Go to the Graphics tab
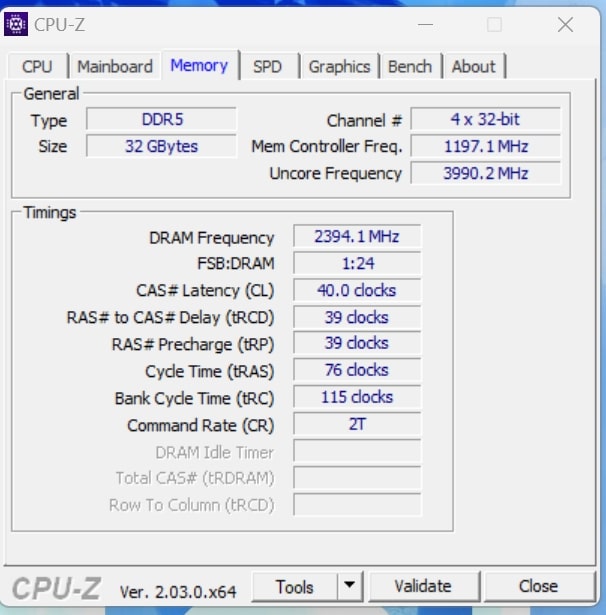Image resolution: width=606 pixels, height=615 pixels. 339,67
